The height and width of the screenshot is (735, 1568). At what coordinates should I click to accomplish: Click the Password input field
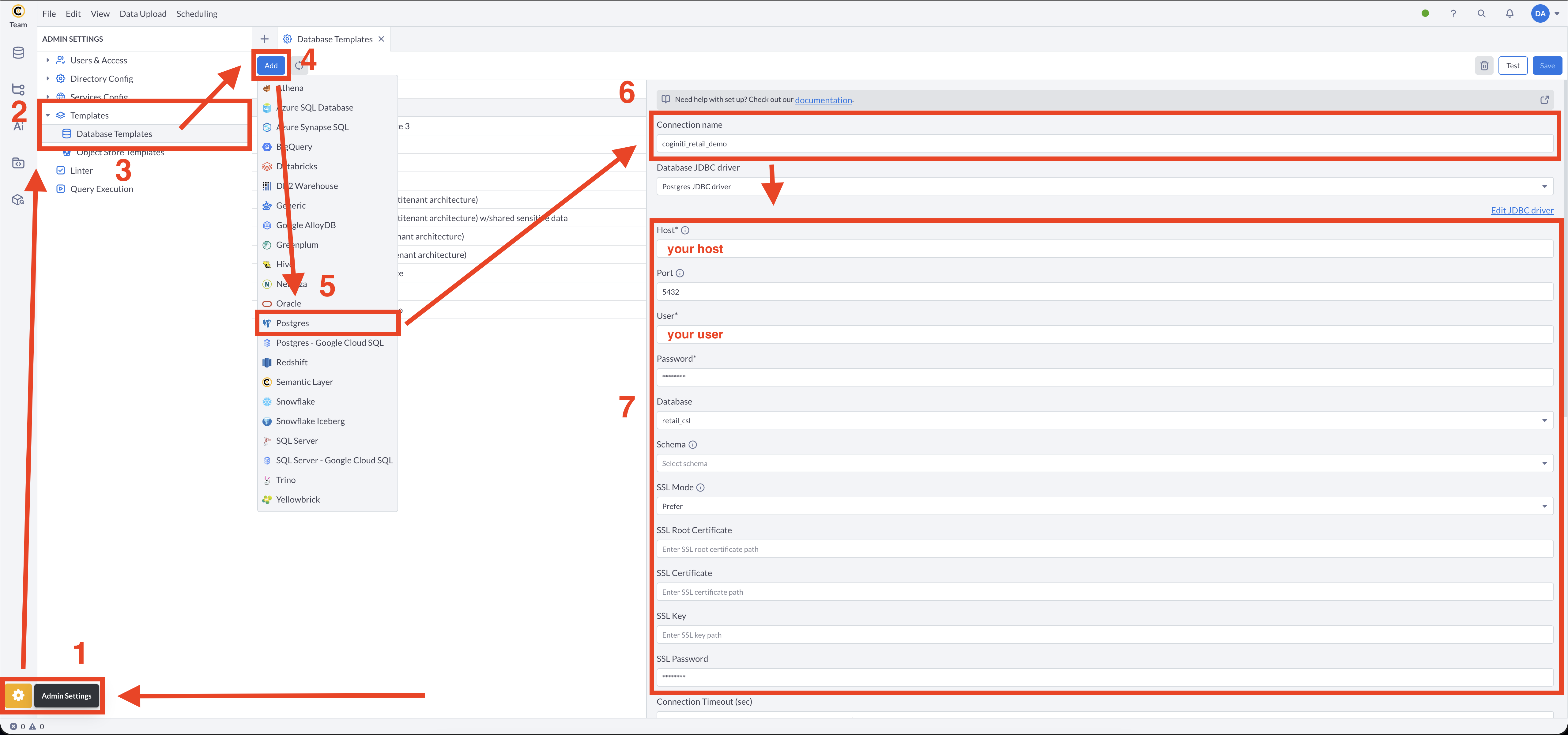[1105, 377]
